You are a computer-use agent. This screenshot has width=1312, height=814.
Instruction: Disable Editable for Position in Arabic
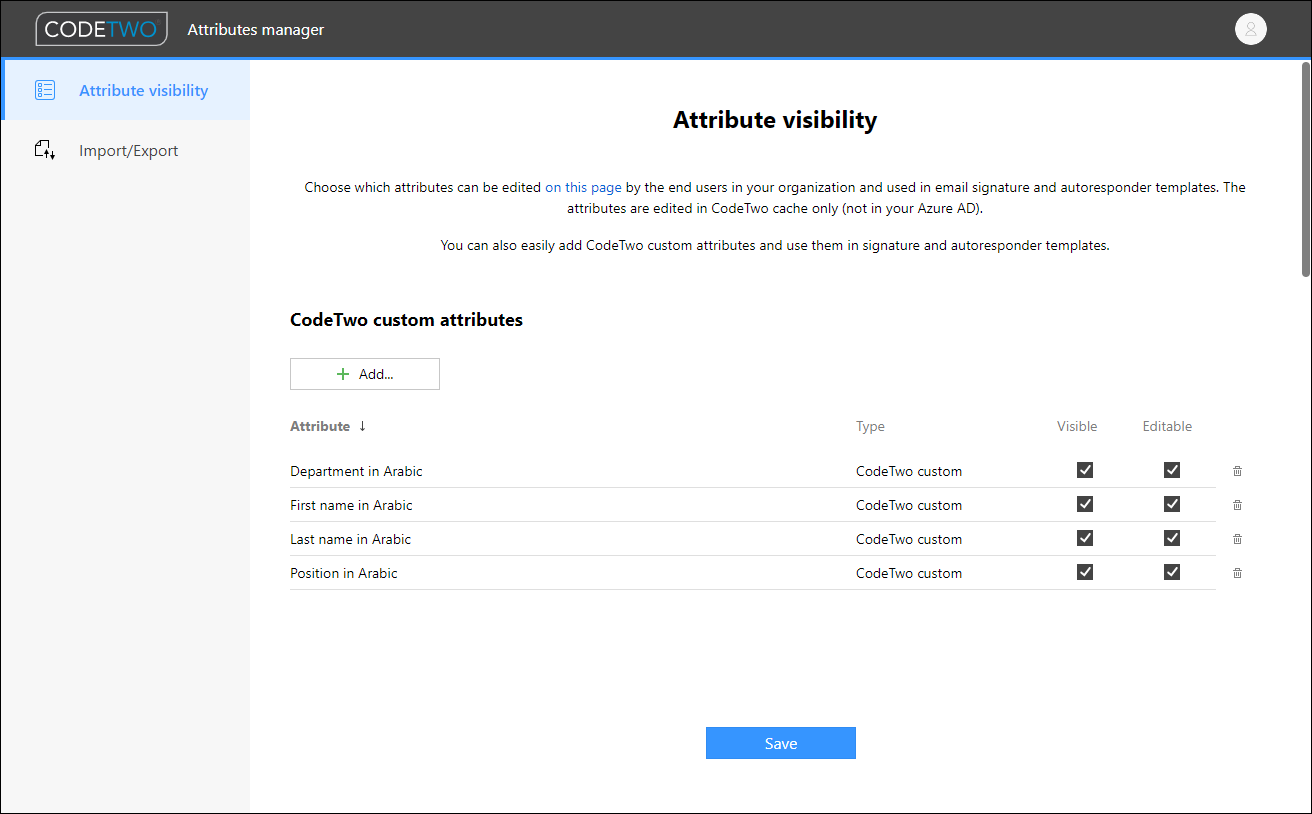(x=1172, y=572)
